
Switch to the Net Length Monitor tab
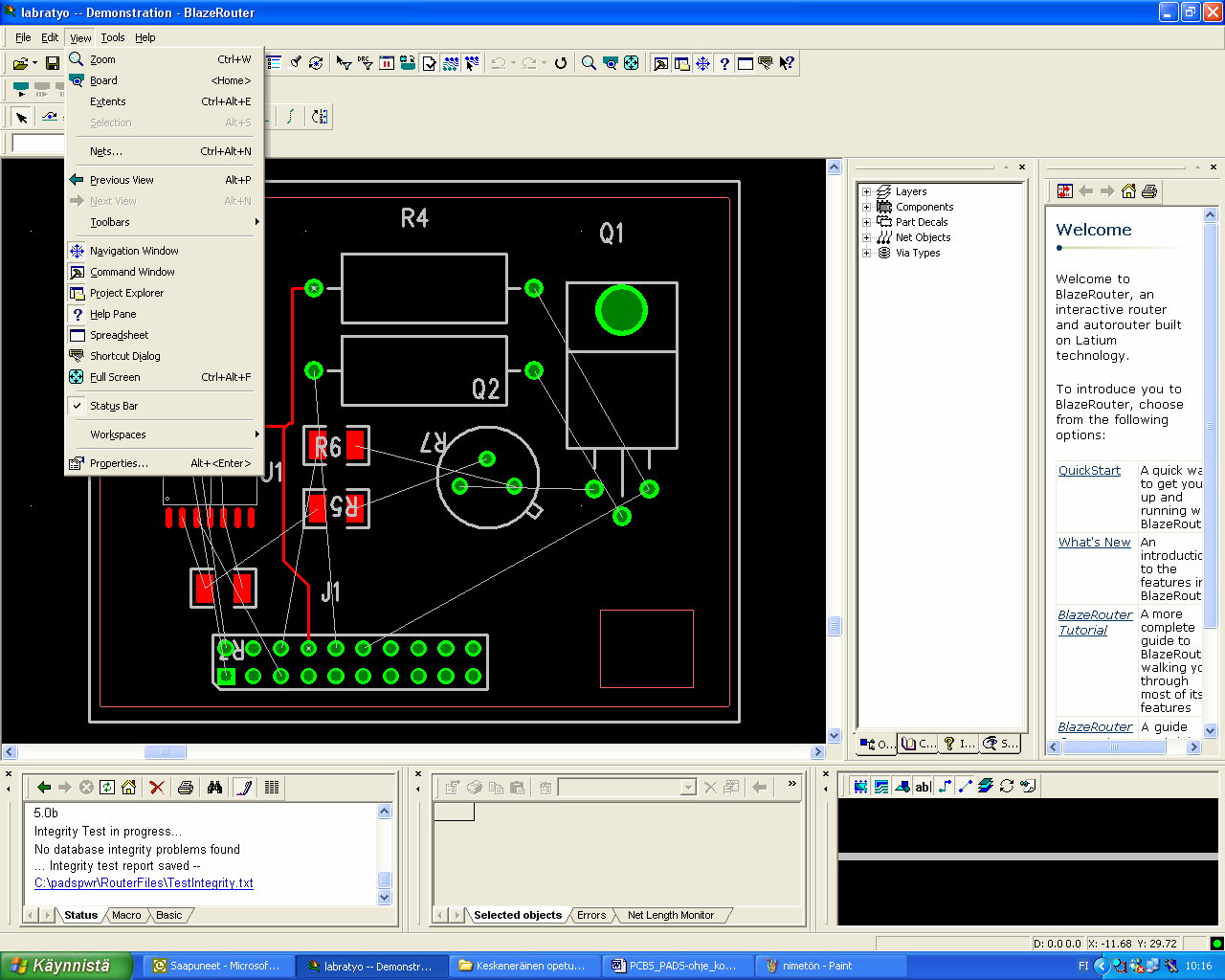click(x=671, y=915)
